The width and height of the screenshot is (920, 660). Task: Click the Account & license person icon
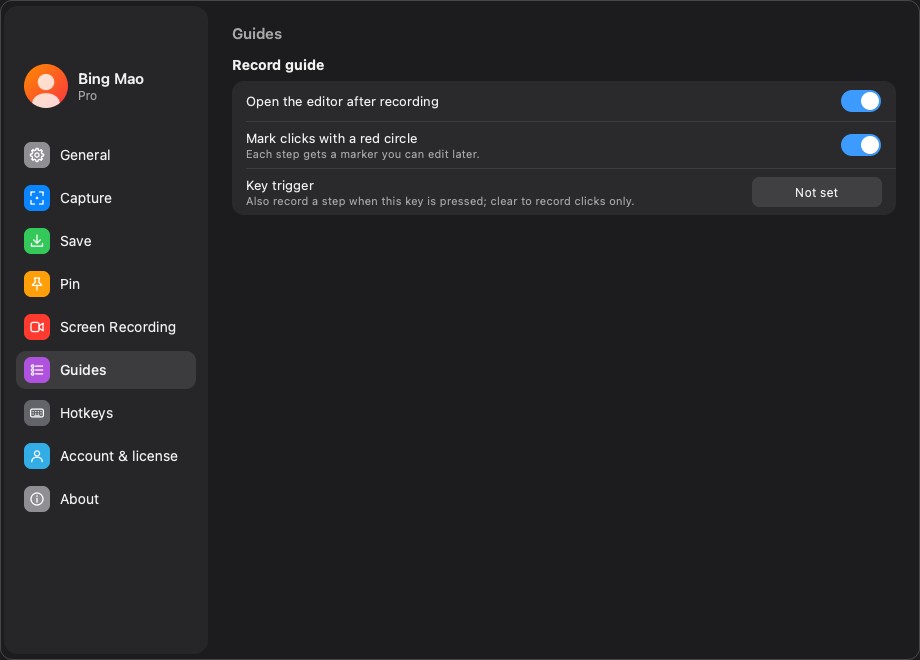(37, 456)
